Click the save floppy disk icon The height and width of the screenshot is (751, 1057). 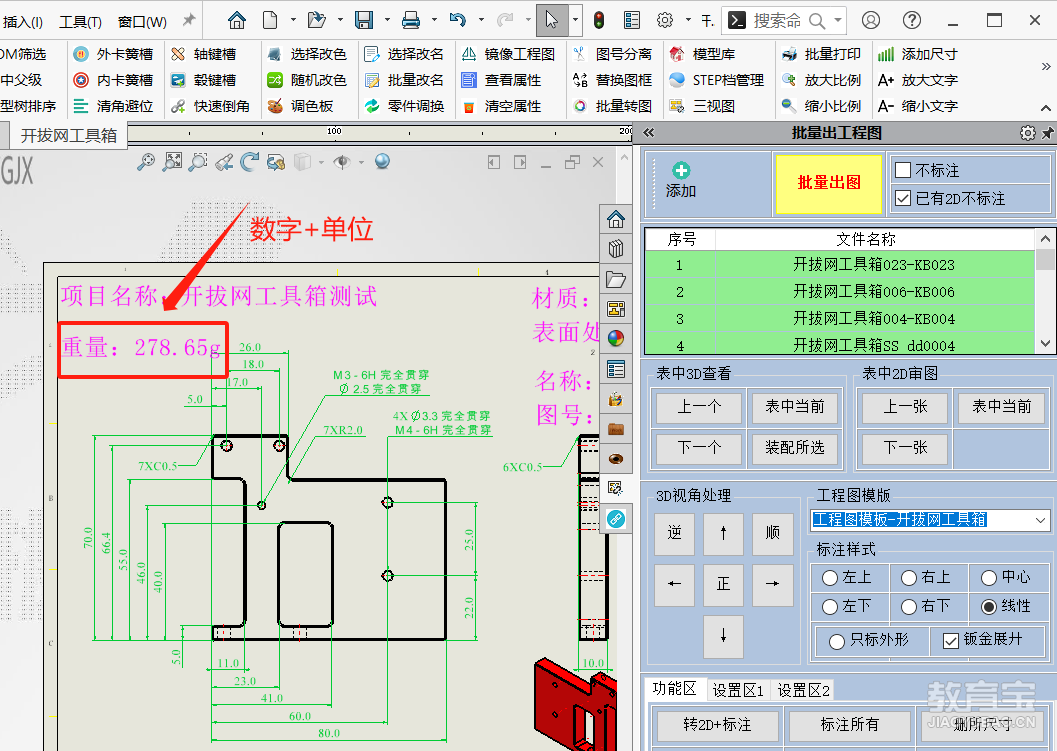click(364, 20)
